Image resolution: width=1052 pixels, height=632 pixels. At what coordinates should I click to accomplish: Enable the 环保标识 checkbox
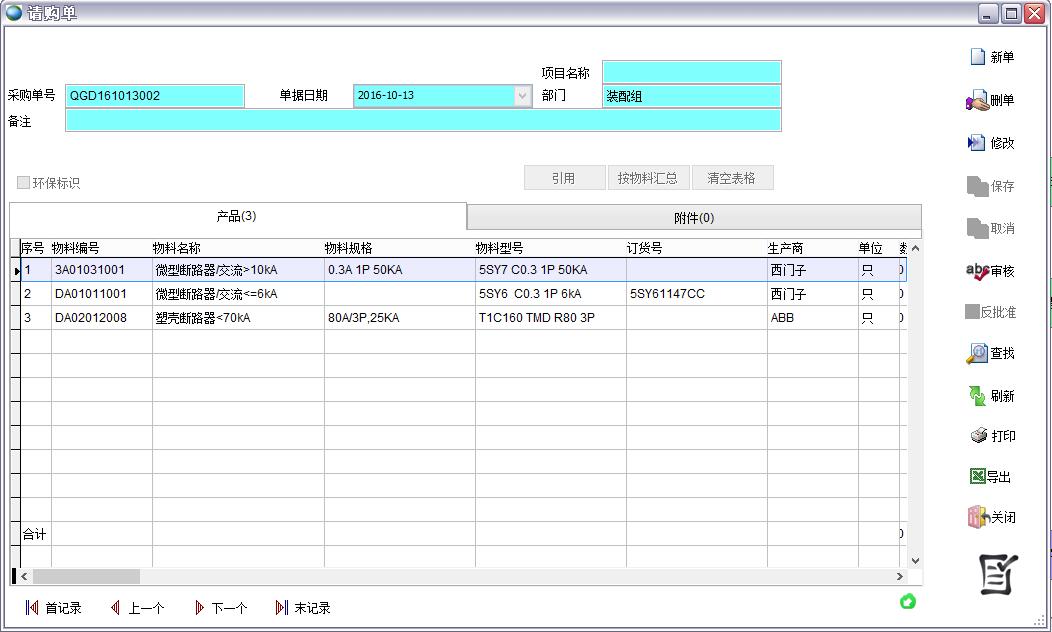pyautogui.click(x=23, y=180)
